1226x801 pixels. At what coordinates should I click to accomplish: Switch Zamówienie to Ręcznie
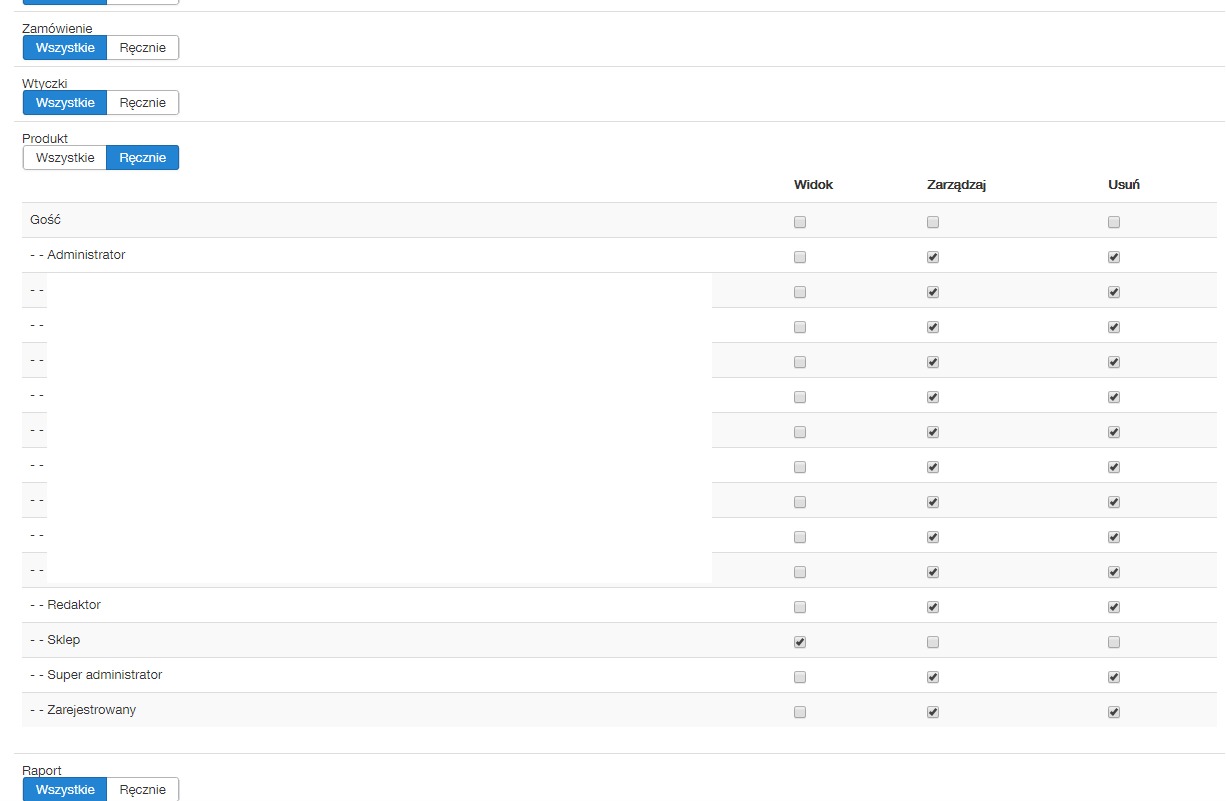tap(143, 47)
